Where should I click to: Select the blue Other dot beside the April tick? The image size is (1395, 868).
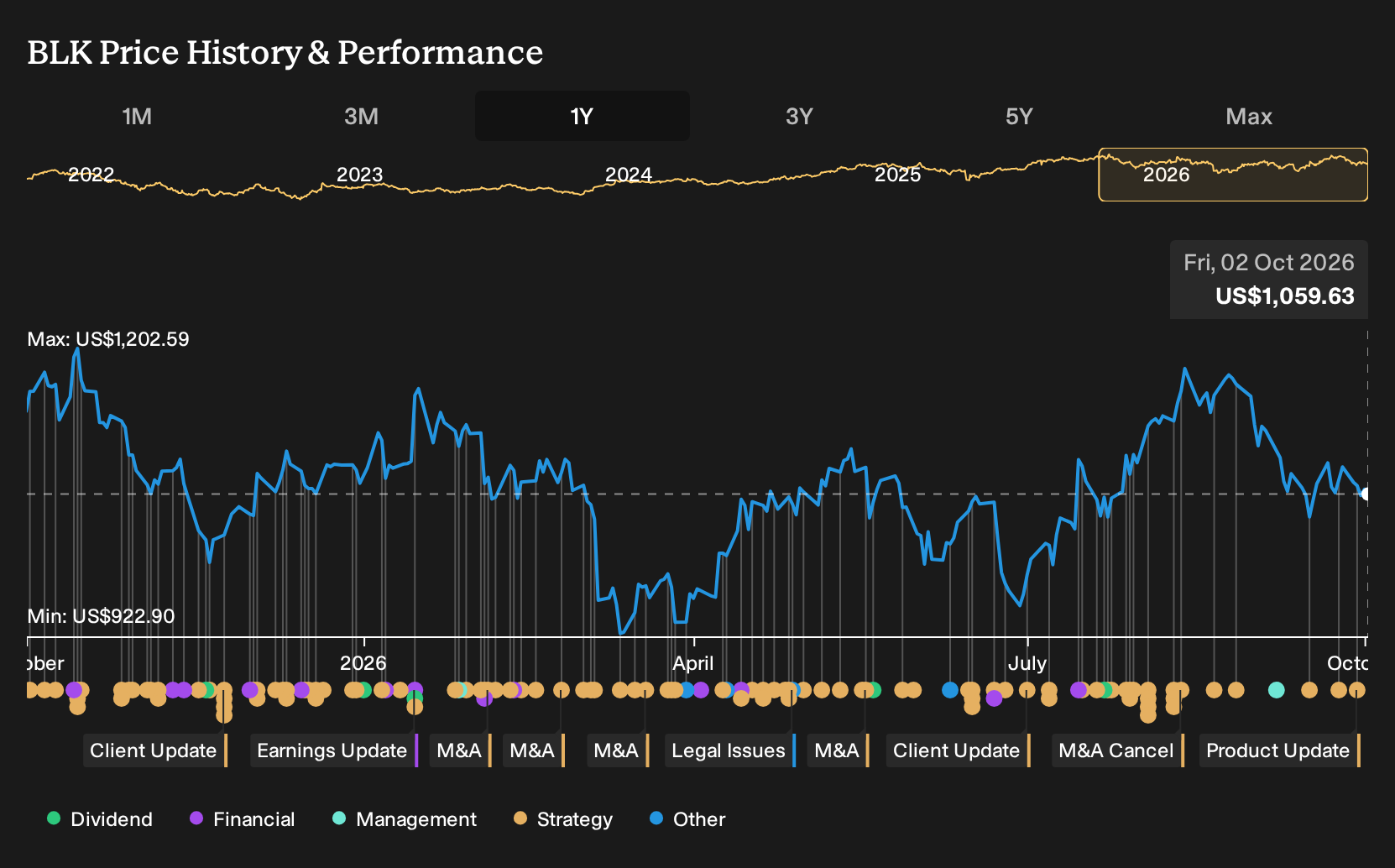point(687,690)
